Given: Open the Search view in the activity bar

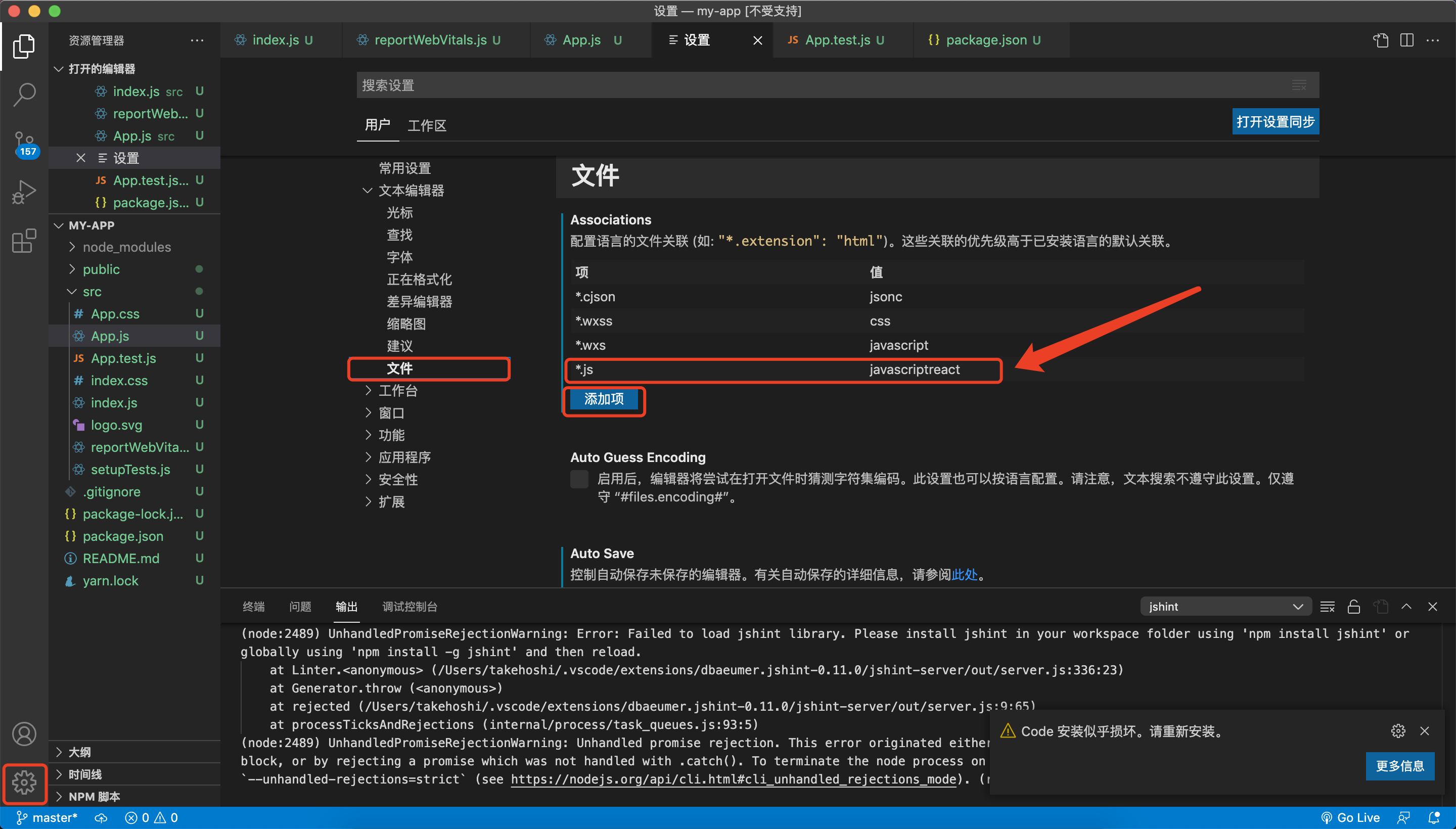Looking at the screenshot, I should pos(24,94).
